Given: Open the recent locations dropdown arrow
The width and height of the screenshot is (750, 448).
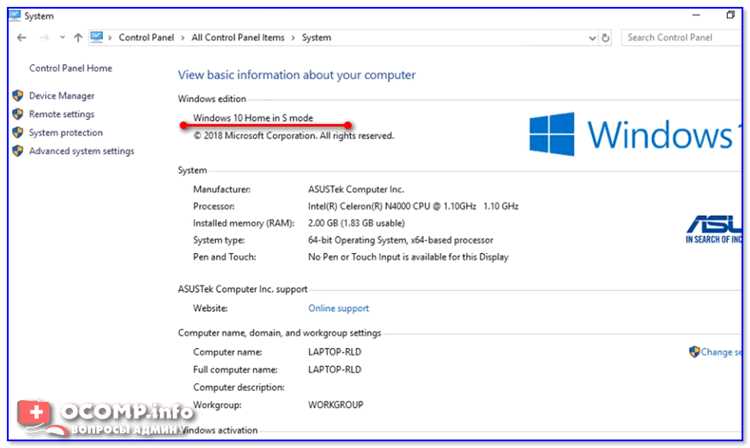Looking at the screenshot, I should point(62,37).
